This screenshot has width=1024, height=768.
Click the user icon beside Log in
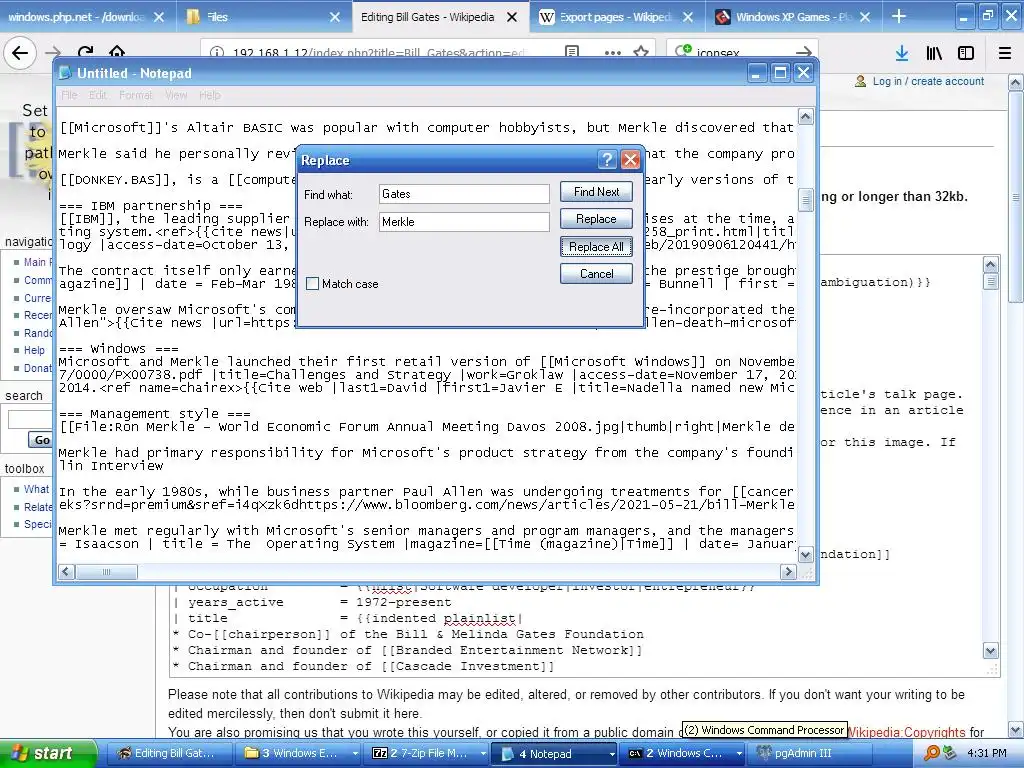(x=861, y=81)
